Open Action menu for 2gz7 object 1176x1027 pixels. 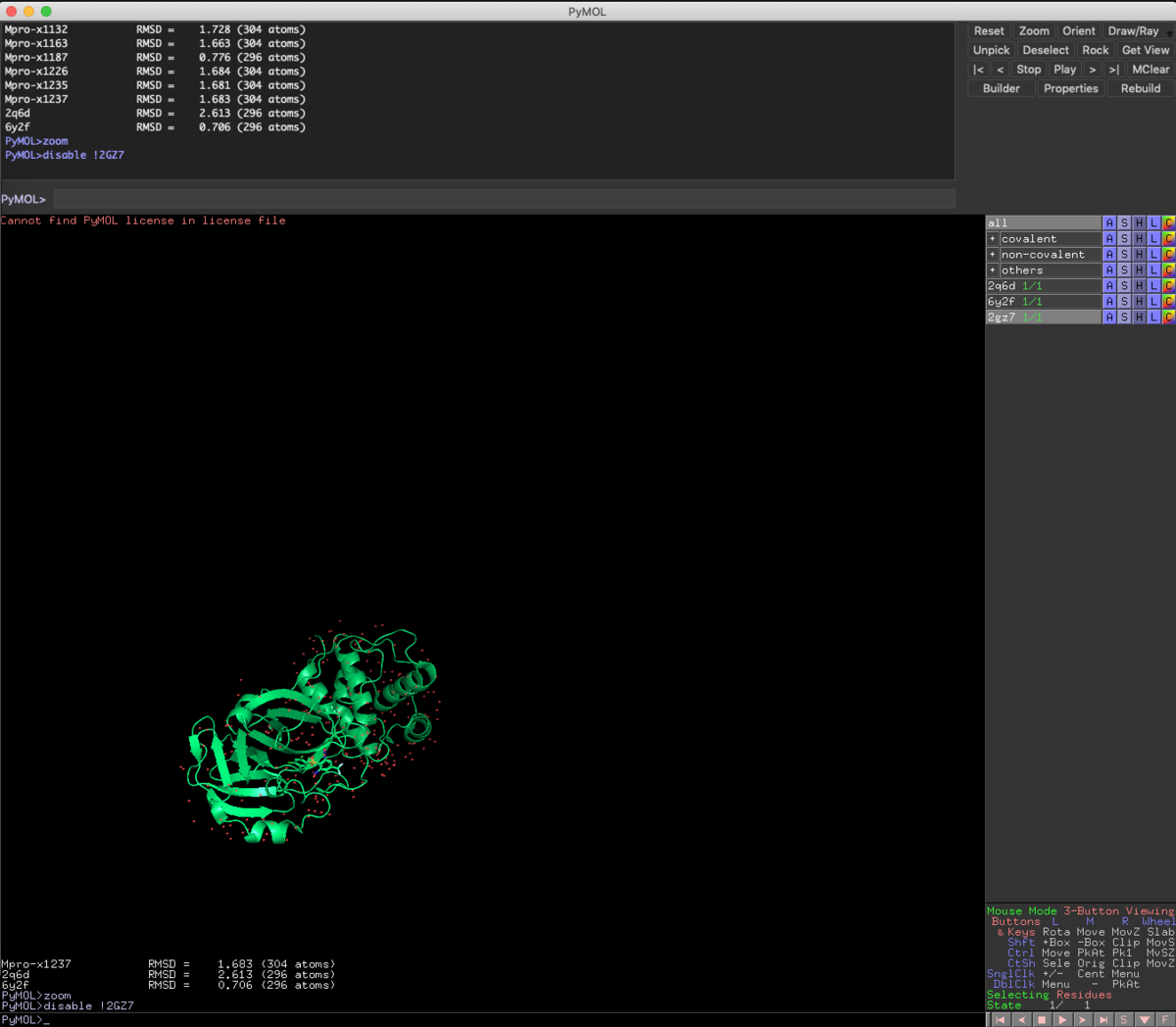point(1109,318)
